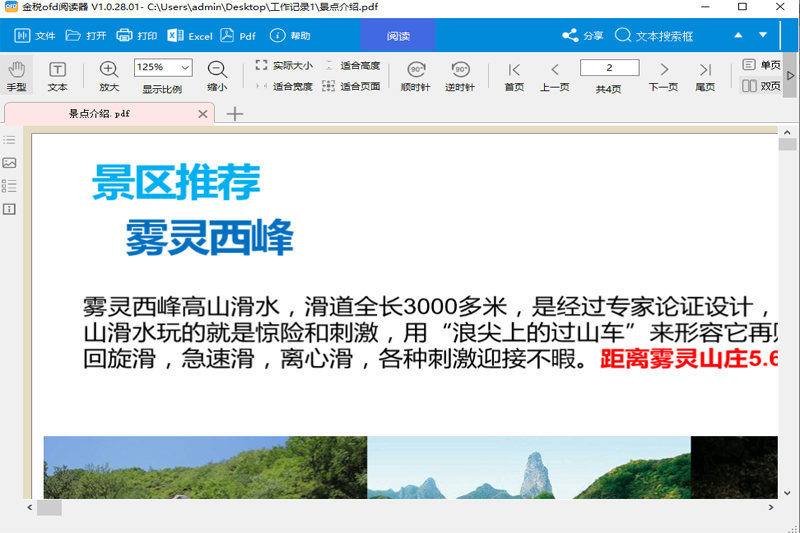The image size is (800, 533).
Task: Select the text tool (文本)
Action: pos(58,75)
